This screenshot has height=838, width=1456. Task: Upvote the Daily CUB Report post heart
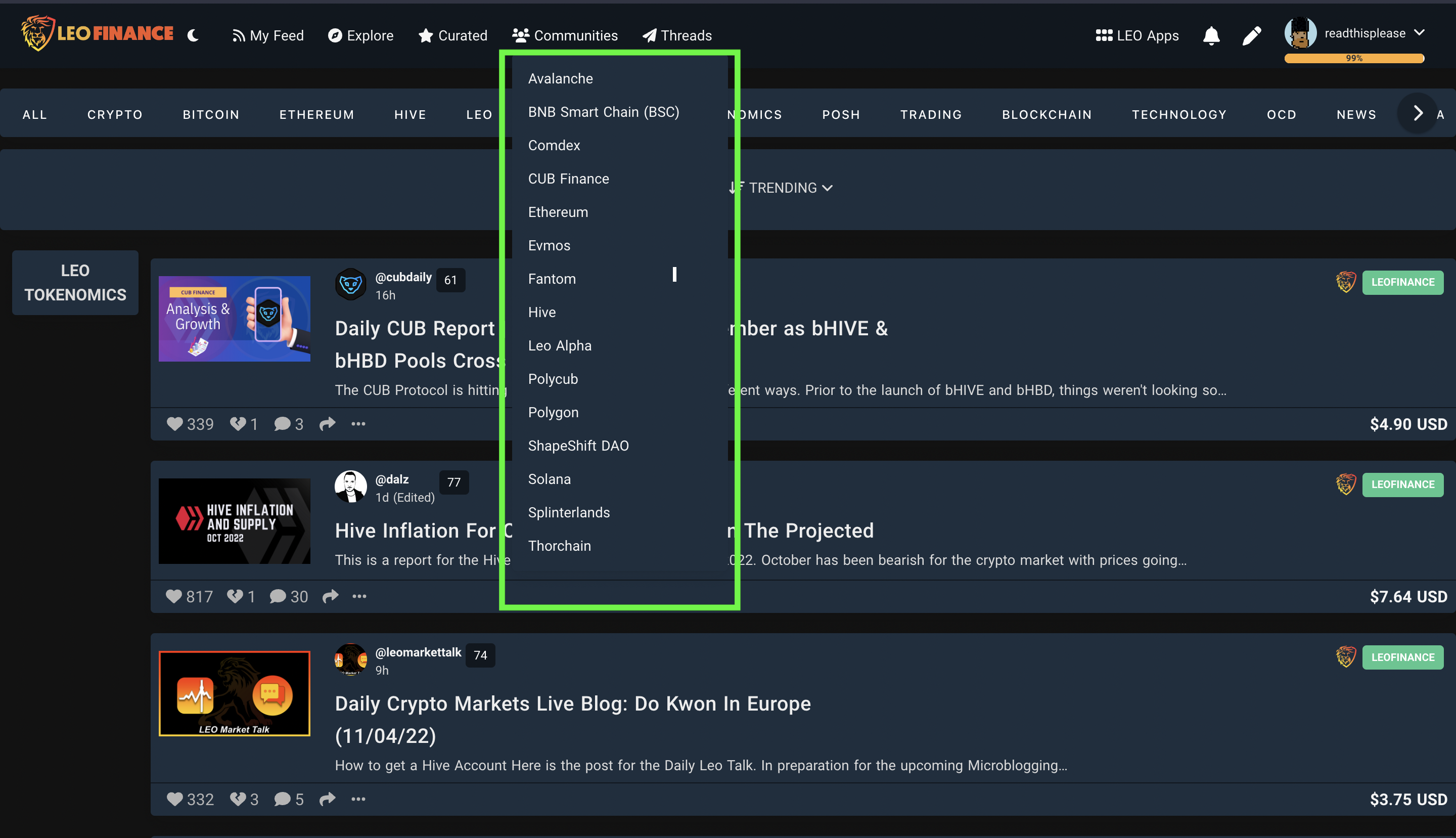click(x=174, y=424)
